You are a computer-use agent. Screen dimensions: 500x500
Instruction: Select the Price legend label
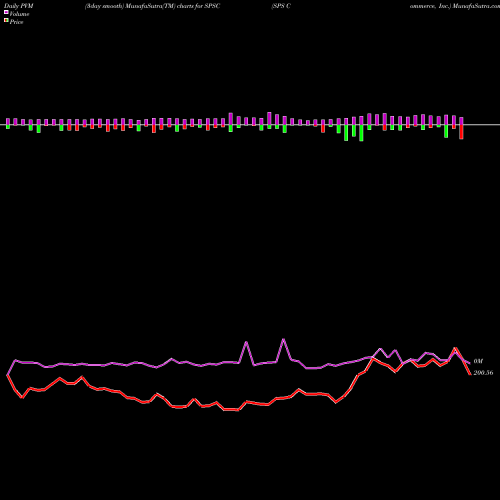16,22
